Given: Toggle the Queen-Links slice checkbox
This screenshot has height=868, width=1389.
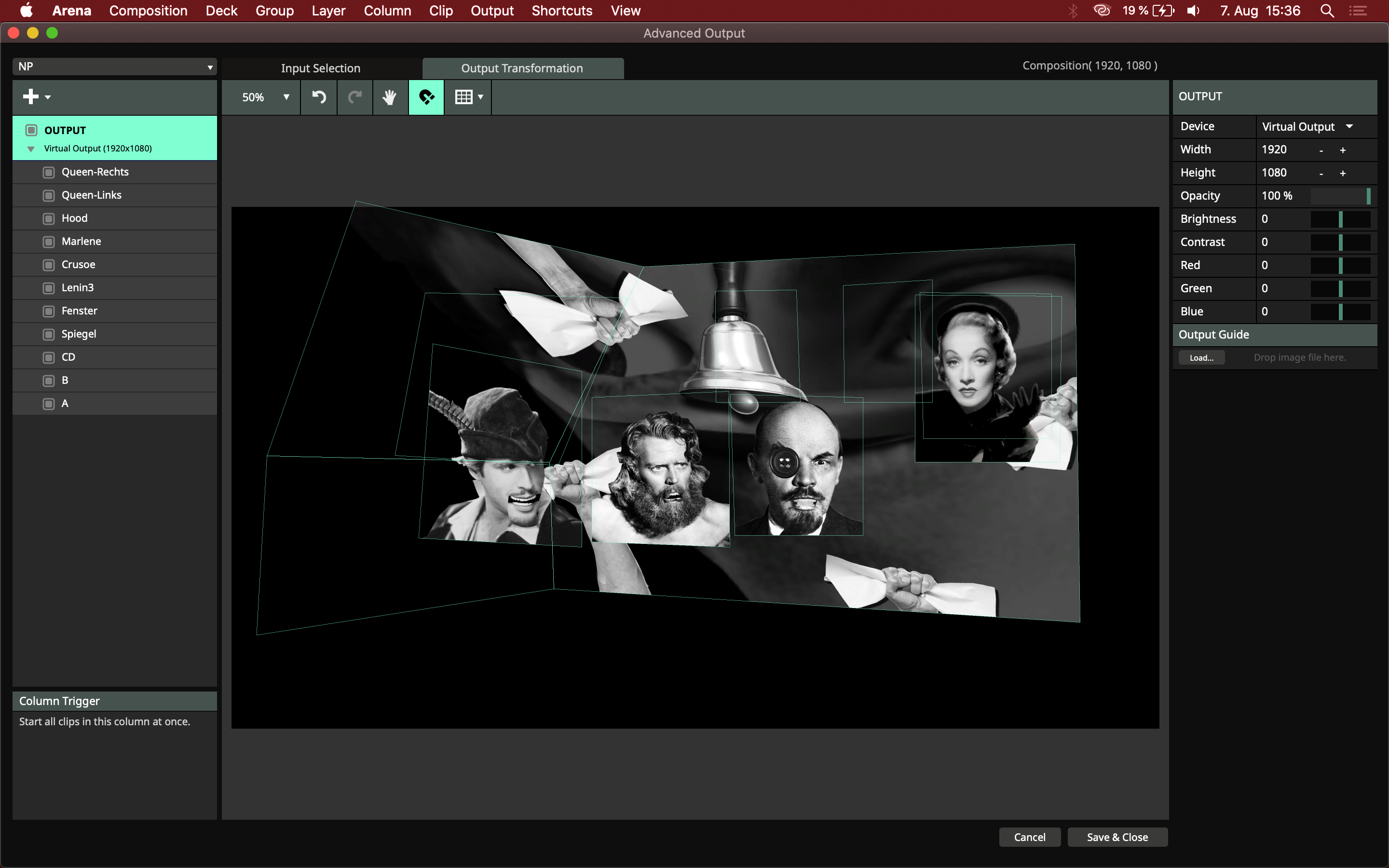Looking at the screenshot, I should point(49,195).
